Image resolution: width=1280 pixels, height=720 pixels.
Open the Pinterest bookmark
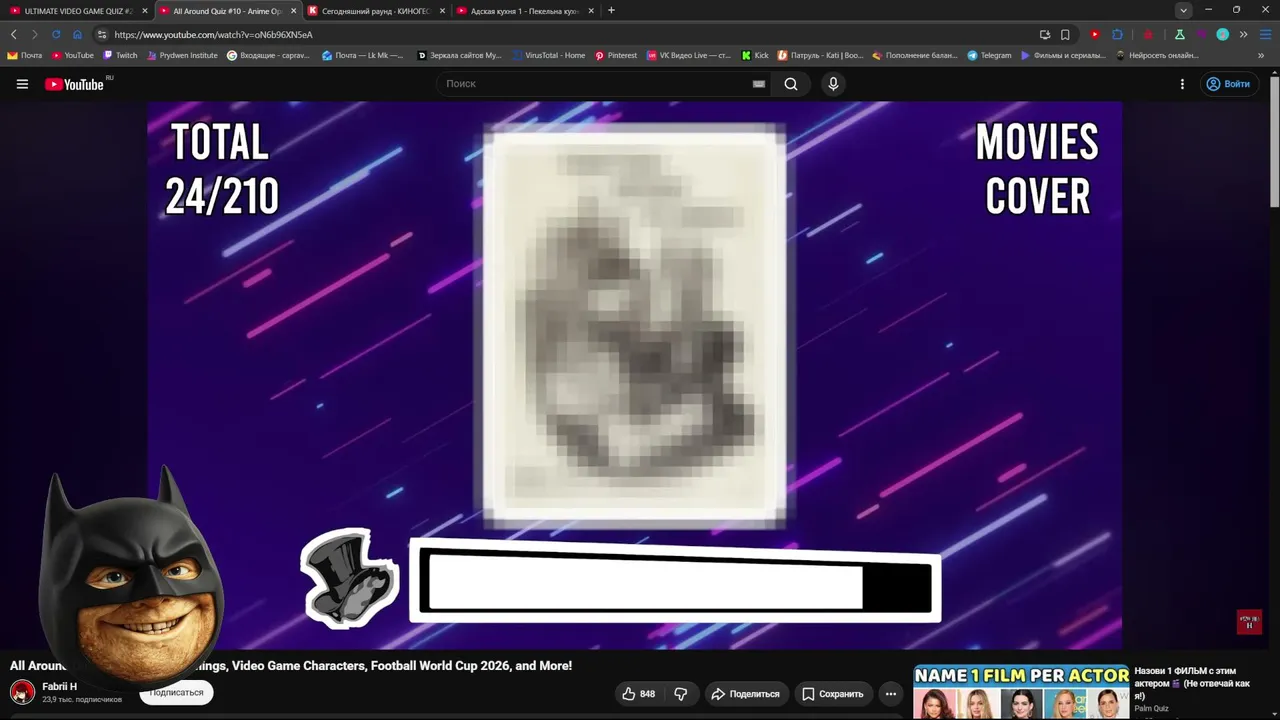(x=616, y=56)
